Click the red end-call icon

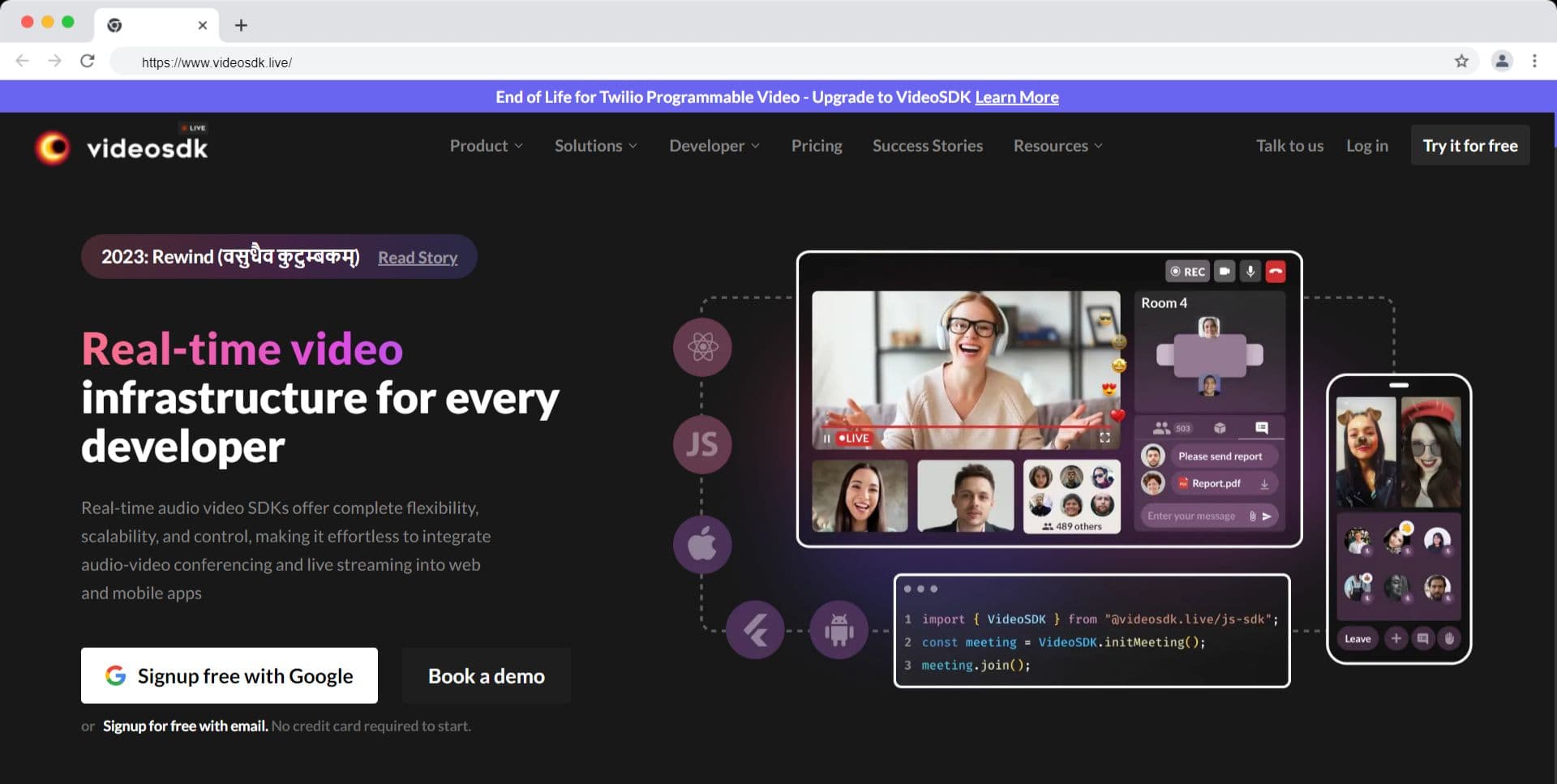1276,272
